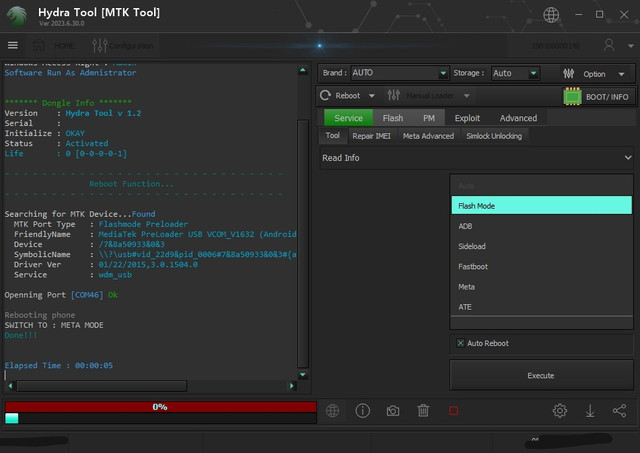Click the user account icon
Image resolution: width=640 pixels, height=453 pixels.
click(x=610, y=45)
